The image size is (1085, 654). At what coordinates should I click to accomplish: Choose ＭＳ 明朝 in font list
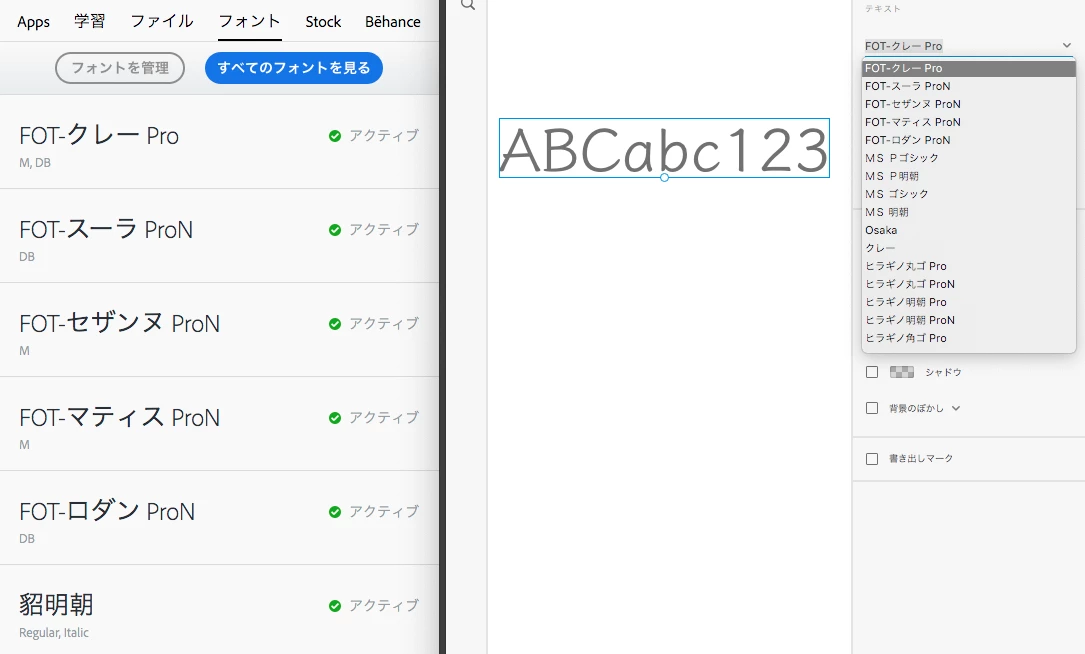tap(969, 212)
